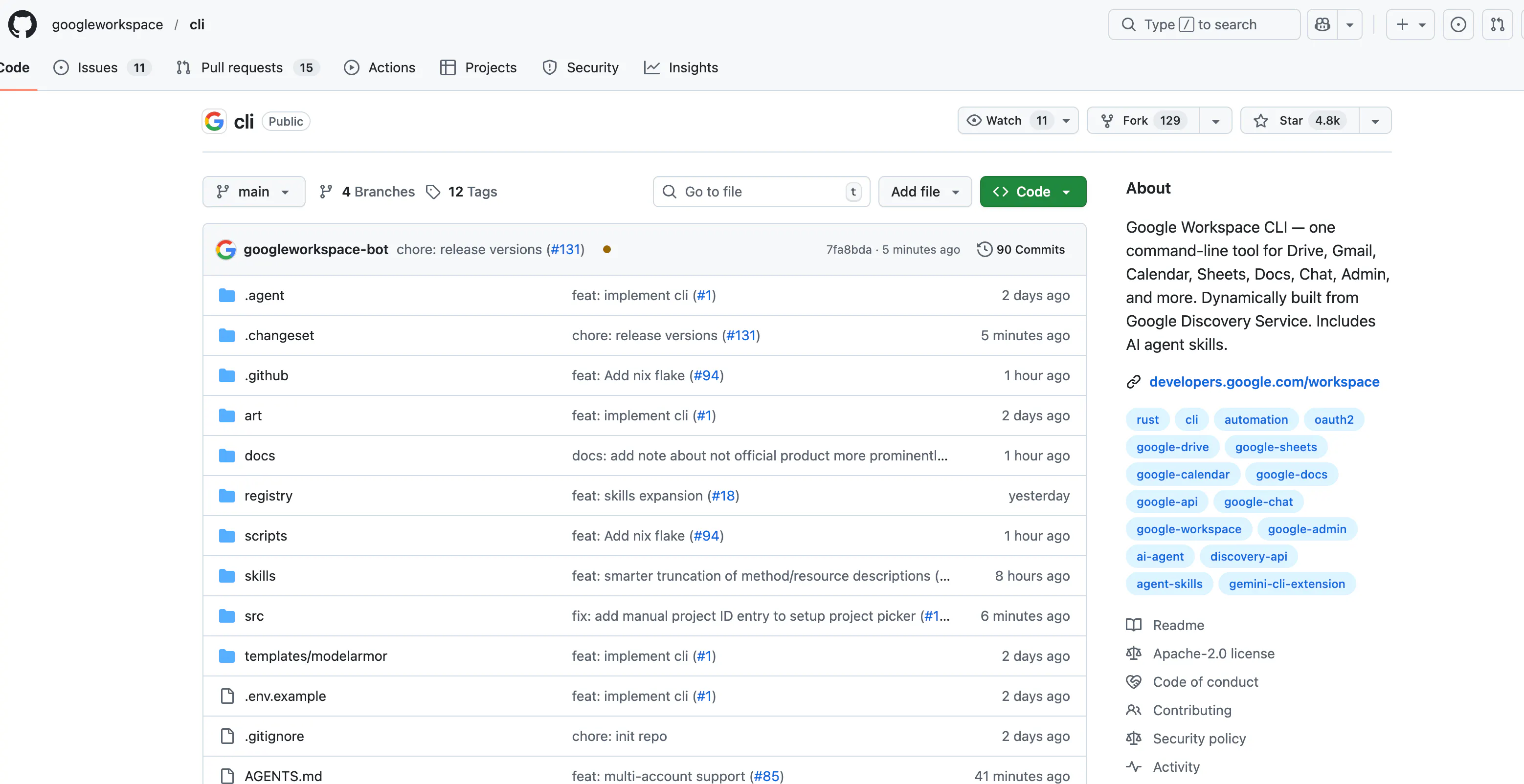This screenshot has height=784, width=1524.
Task: Click the commit status dot for latest commit
Action: pos(606,249)
